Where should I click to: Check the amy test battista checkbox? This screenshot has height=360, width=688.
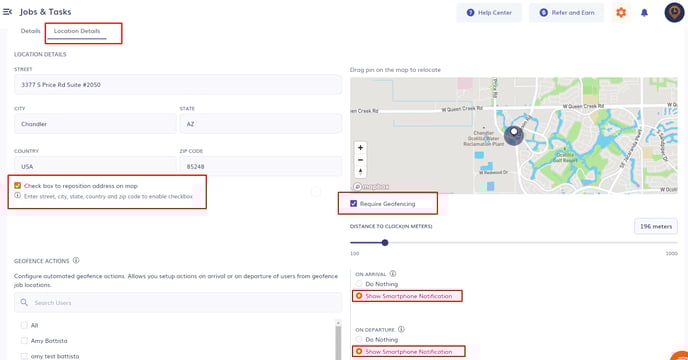coord(24,356)
